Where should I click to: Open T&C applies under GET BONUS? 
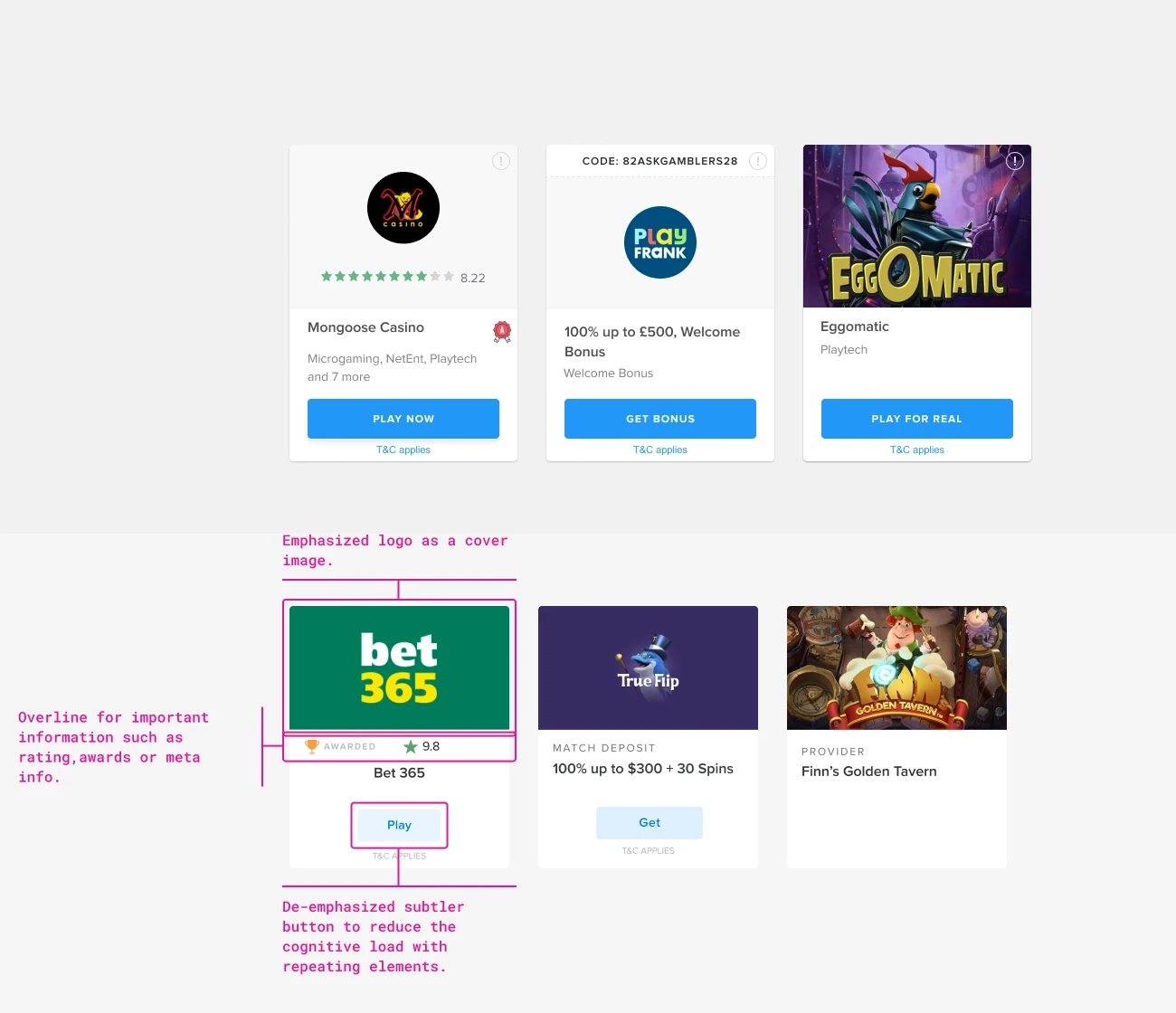[660, 450]
